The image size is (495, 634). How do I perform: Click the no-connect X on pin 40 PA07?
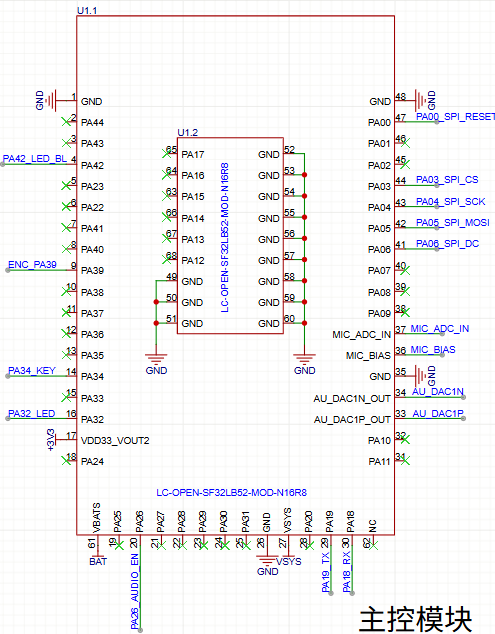point(405,270)
